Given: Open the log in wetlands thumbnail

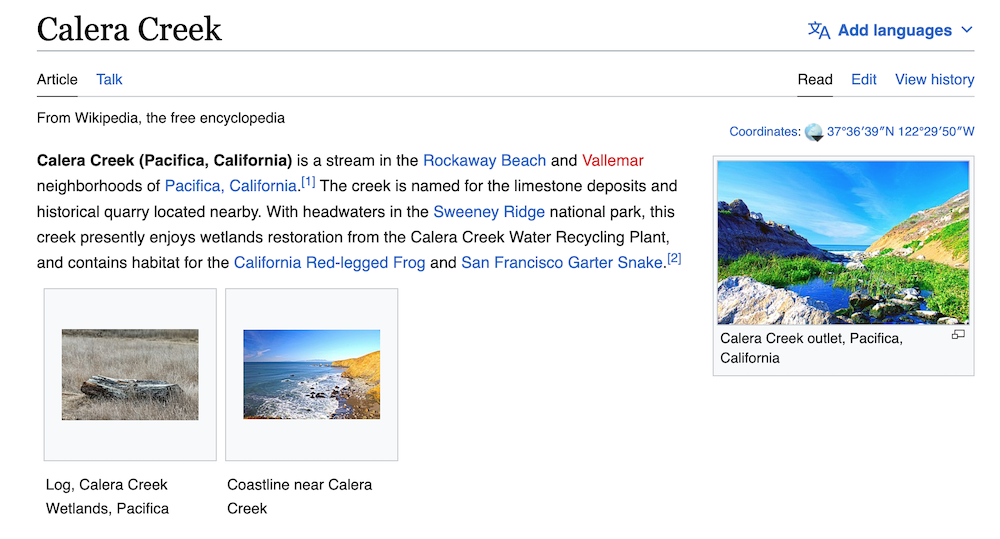Looking at the screenshot, I should tap(130, 374).
